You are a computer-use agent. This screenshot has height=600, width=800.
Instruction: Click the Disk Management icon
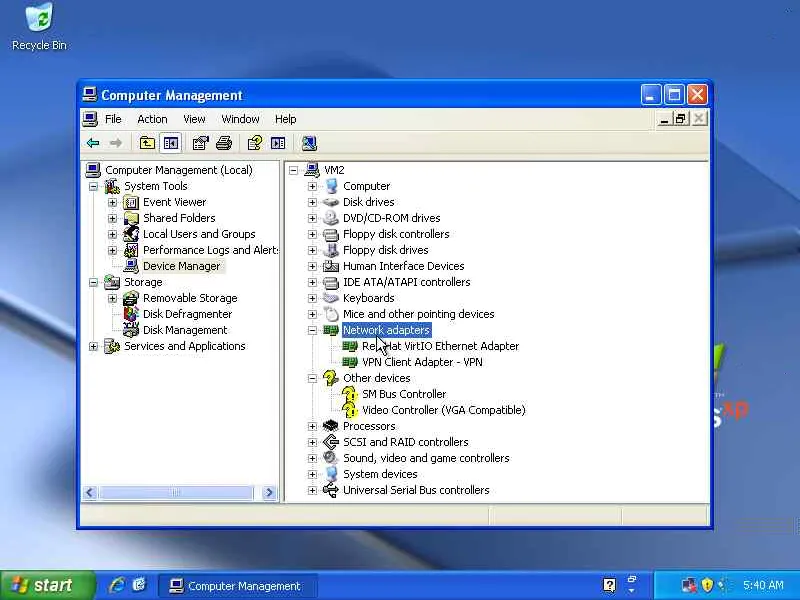[131, 330]
